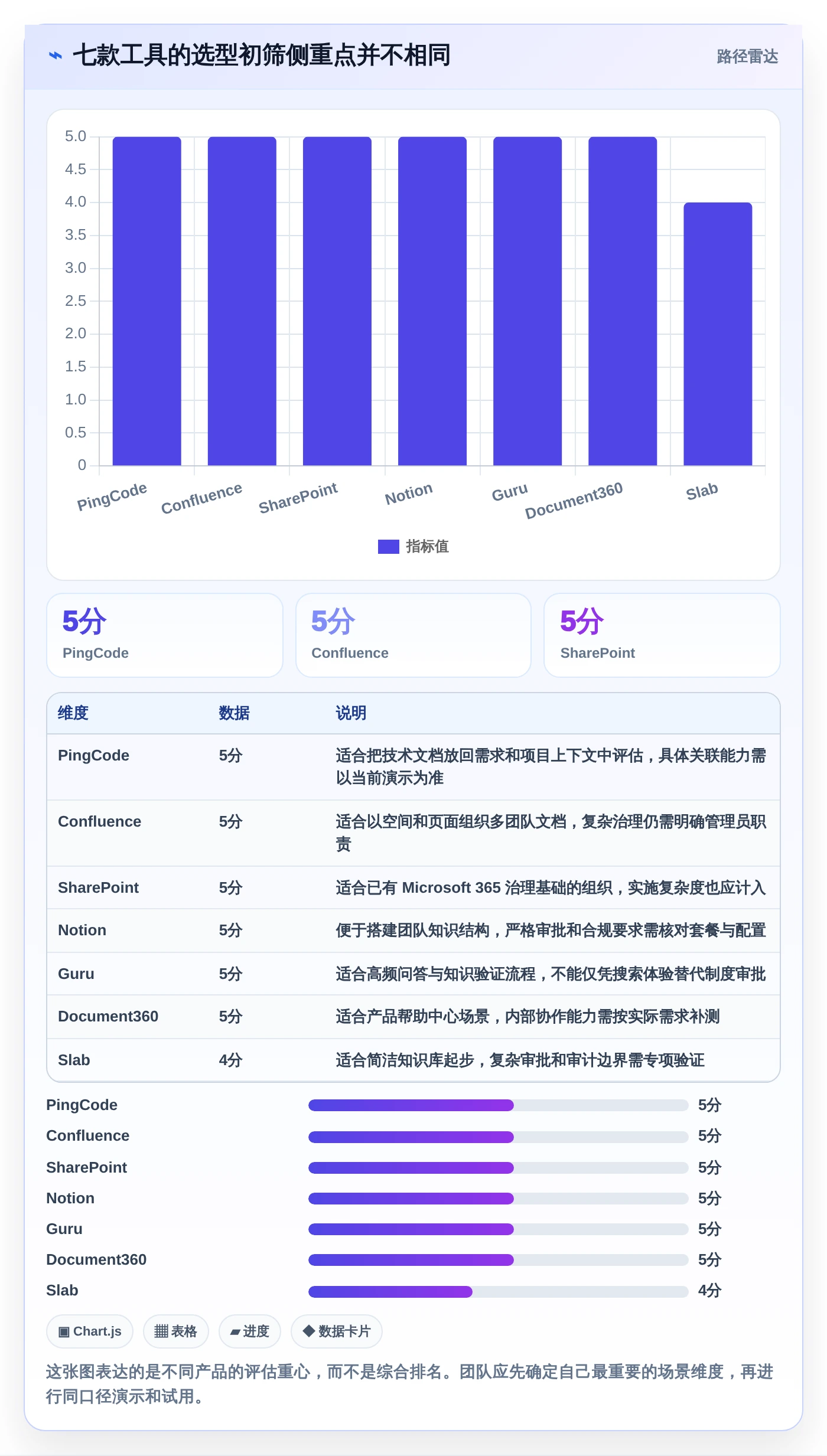Click the Slab progress bar
827x1456 pixels.
499,1291
